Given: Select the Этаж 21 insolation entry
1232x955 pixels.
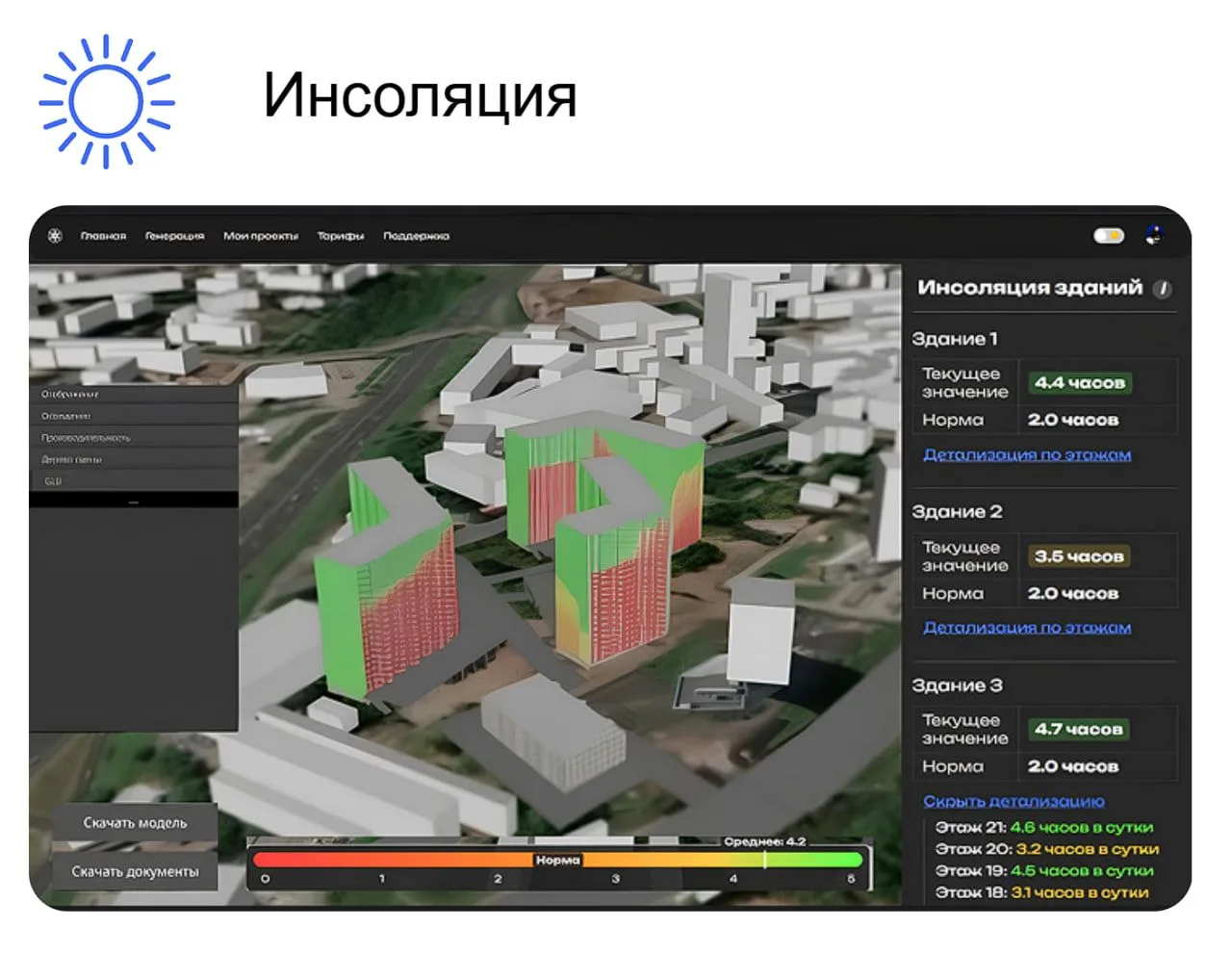Looking at the screenshot, I should tap(1043, 827).
